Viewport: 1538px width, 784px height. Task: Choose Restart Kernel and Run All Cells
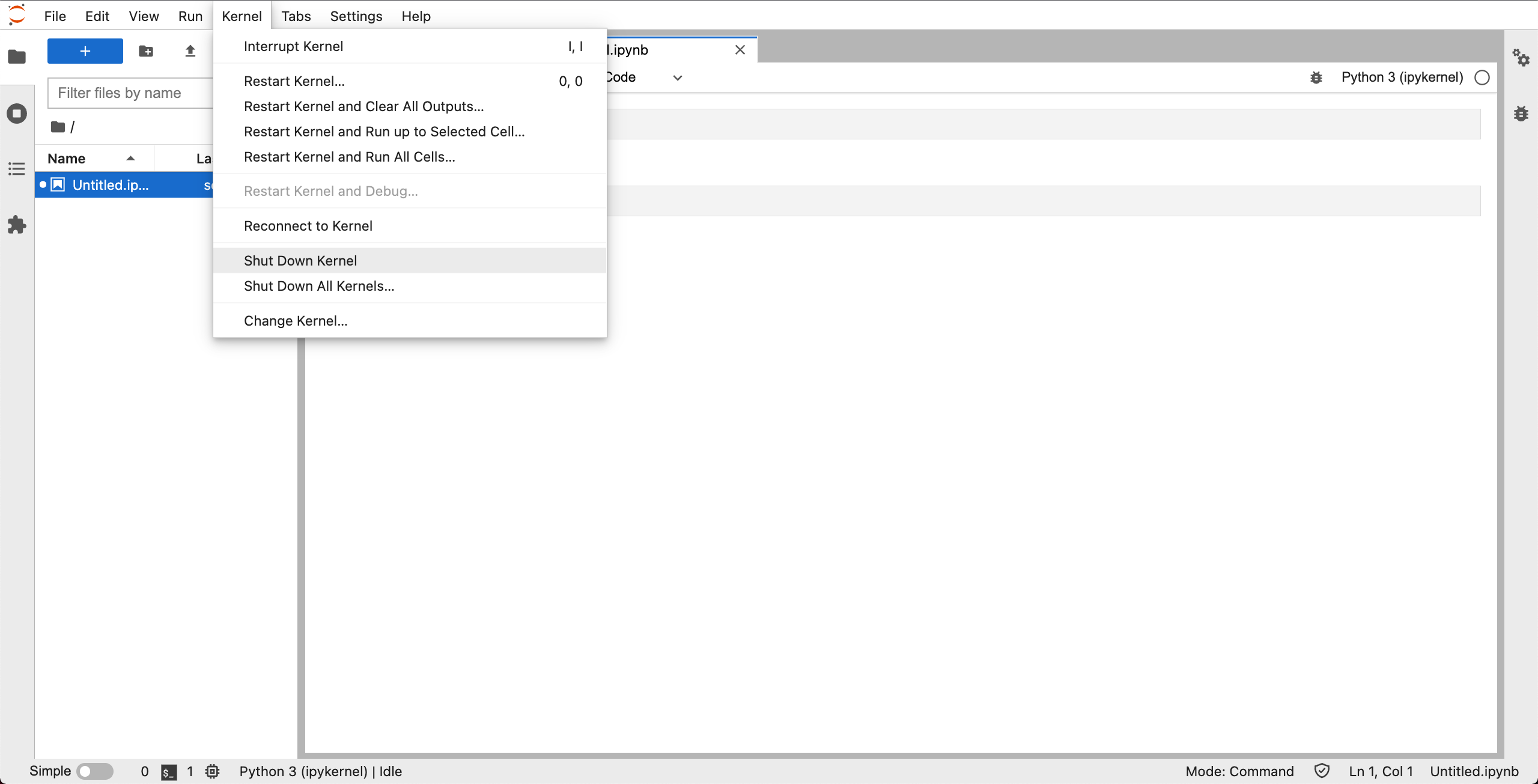pos(349,157)
